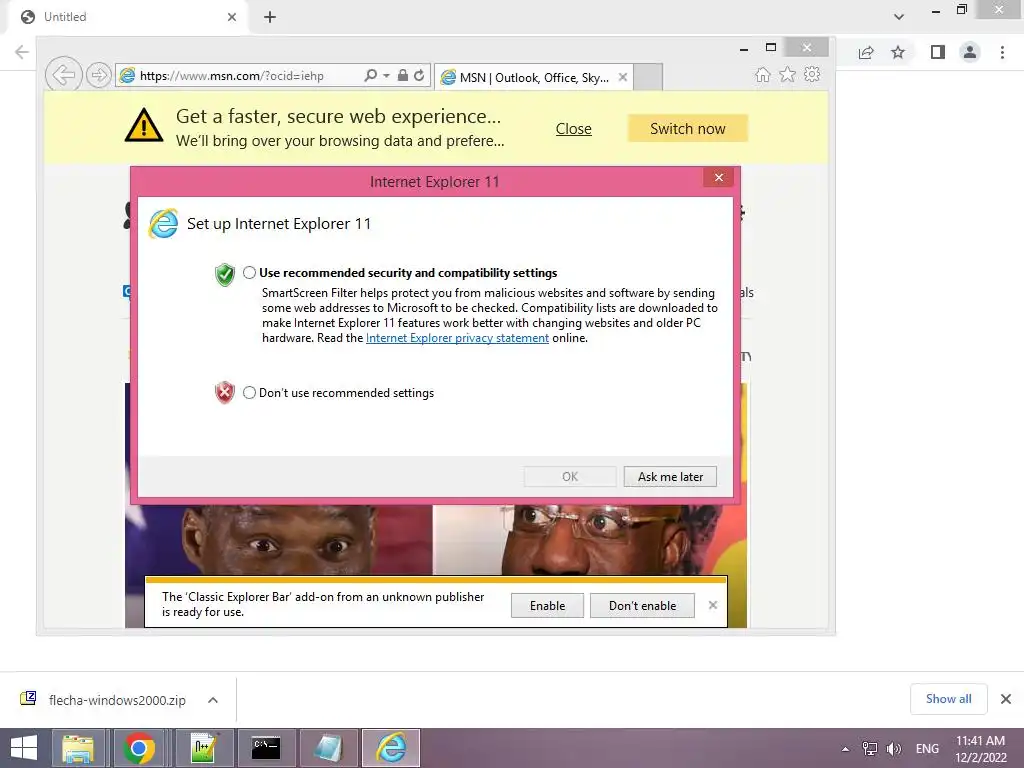This screenshot has height=768, width=1024.
Task: Click the Chrome share page icon
Action: pos(866,52)
